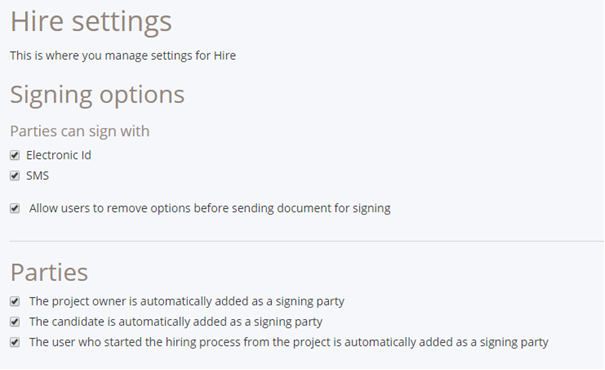Toggle the candidate automatically added checkbox
The height and width of the screenshot is (370, 605).
tap(15, 322)
